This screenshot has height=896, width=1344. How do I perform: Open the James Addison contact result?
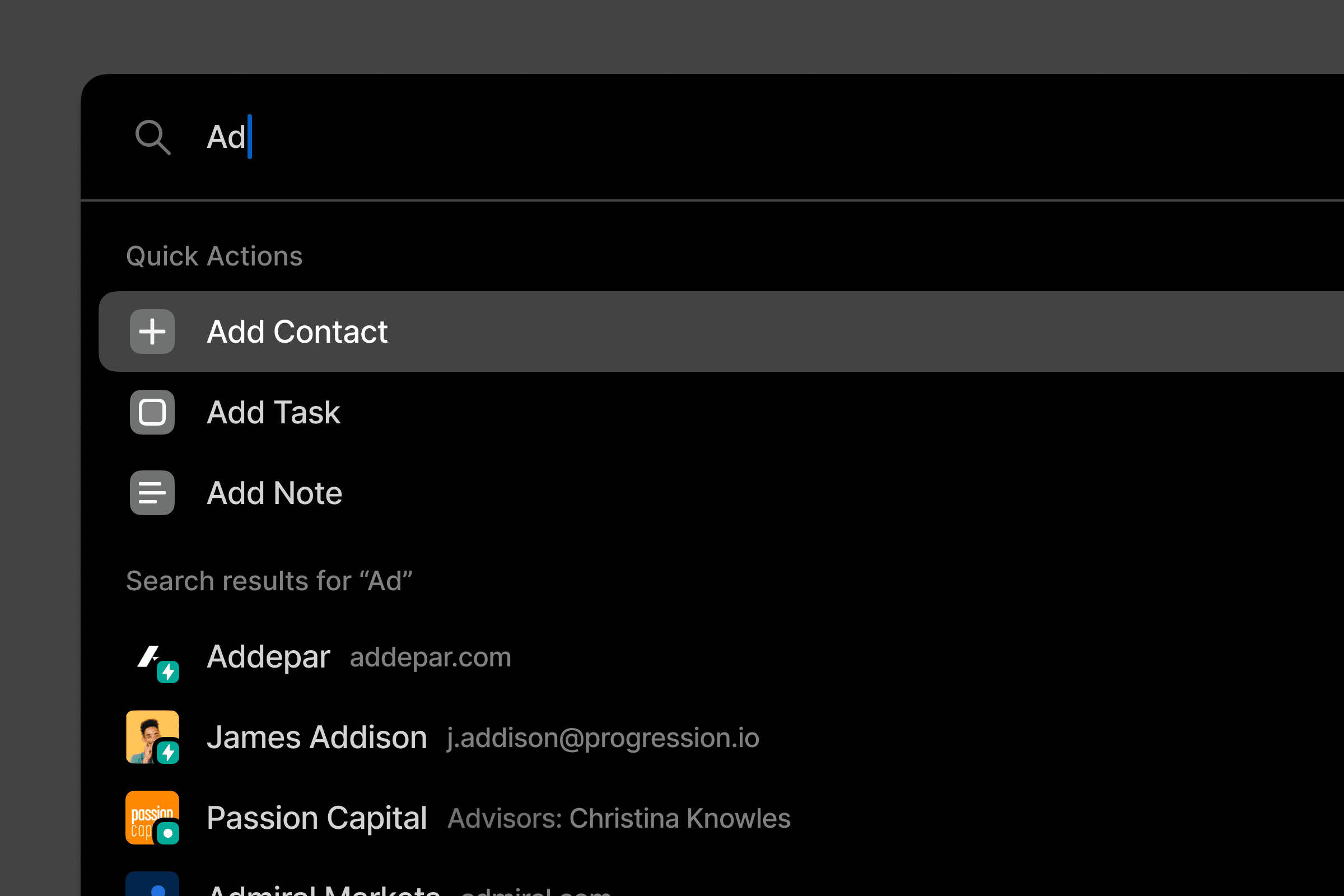click(x=721, y=737)
